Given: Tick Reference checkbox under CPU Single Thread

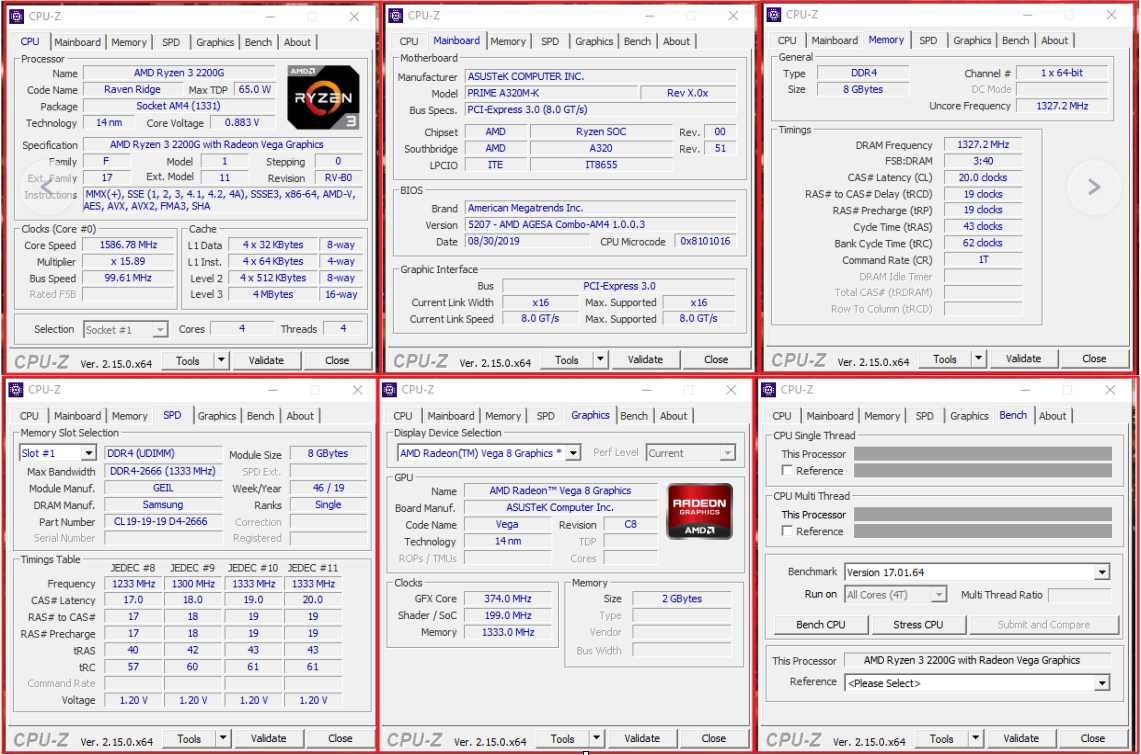Looking at the screenshot, I should coord(787,470).
